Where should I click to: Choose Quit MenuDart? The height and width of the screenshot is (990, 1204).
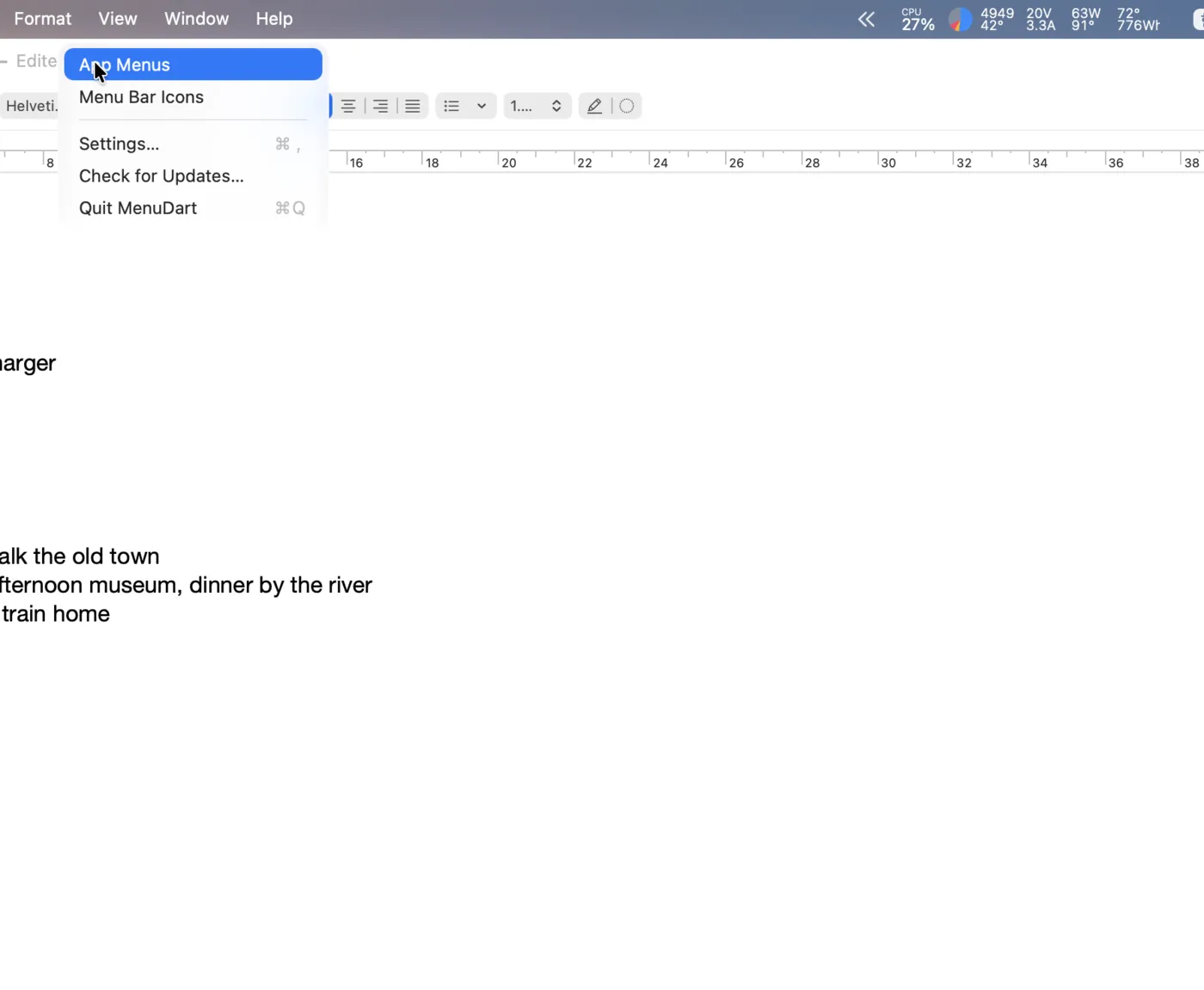(193, 208)
